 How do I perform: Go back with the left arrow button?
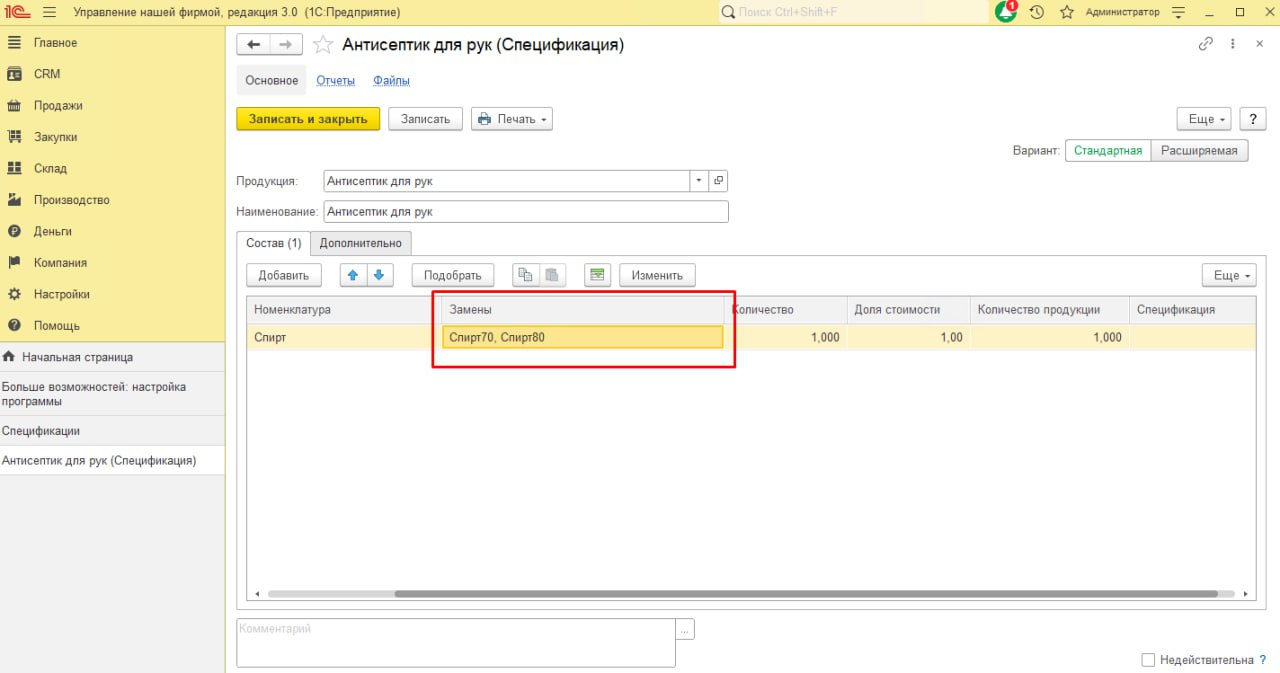point(253,45)
